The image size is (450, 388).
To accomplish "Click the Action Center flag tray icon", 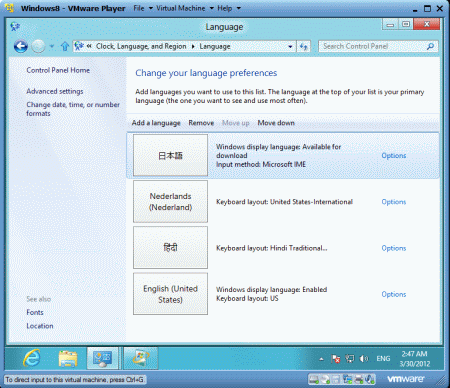I will [336, 359].
